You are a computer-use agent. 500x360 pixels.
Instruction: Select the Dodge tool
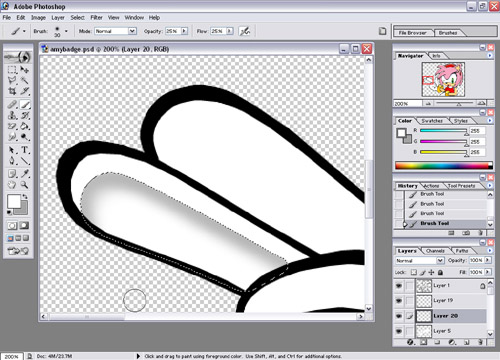point(24,137)
